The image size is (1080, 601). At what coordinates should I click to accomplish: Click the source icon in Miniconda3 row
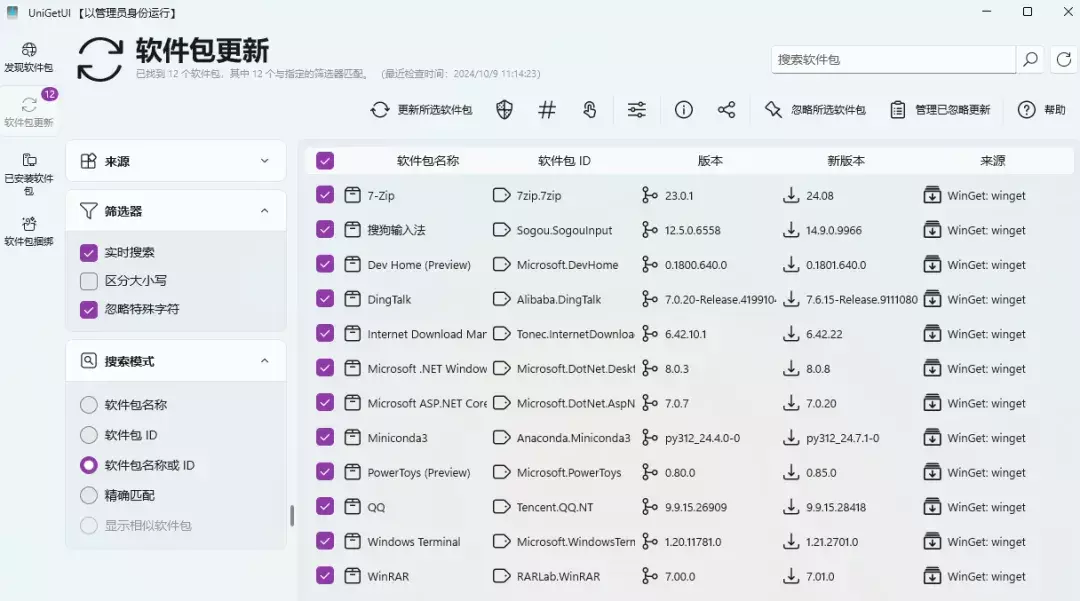tap(932, 438)
